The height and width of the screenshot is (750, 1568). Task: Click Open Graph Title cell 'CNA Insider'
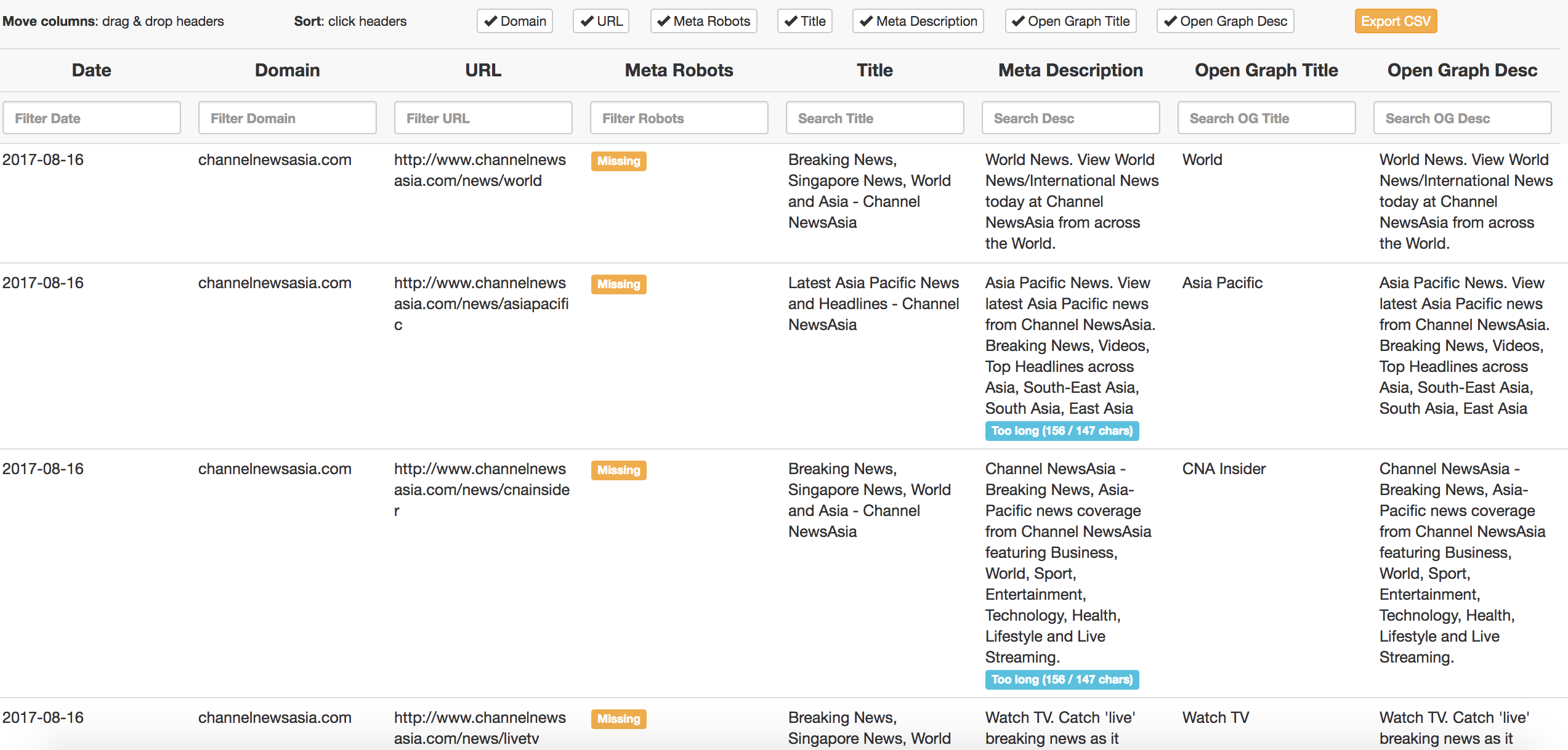coord(1224,469)
